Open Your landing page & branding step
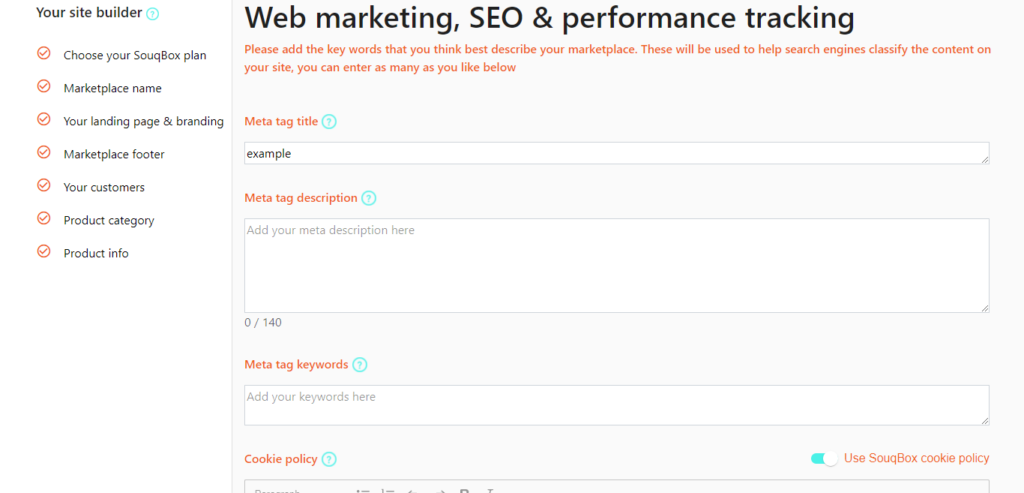1024x493 pixels. click(144, 121)
